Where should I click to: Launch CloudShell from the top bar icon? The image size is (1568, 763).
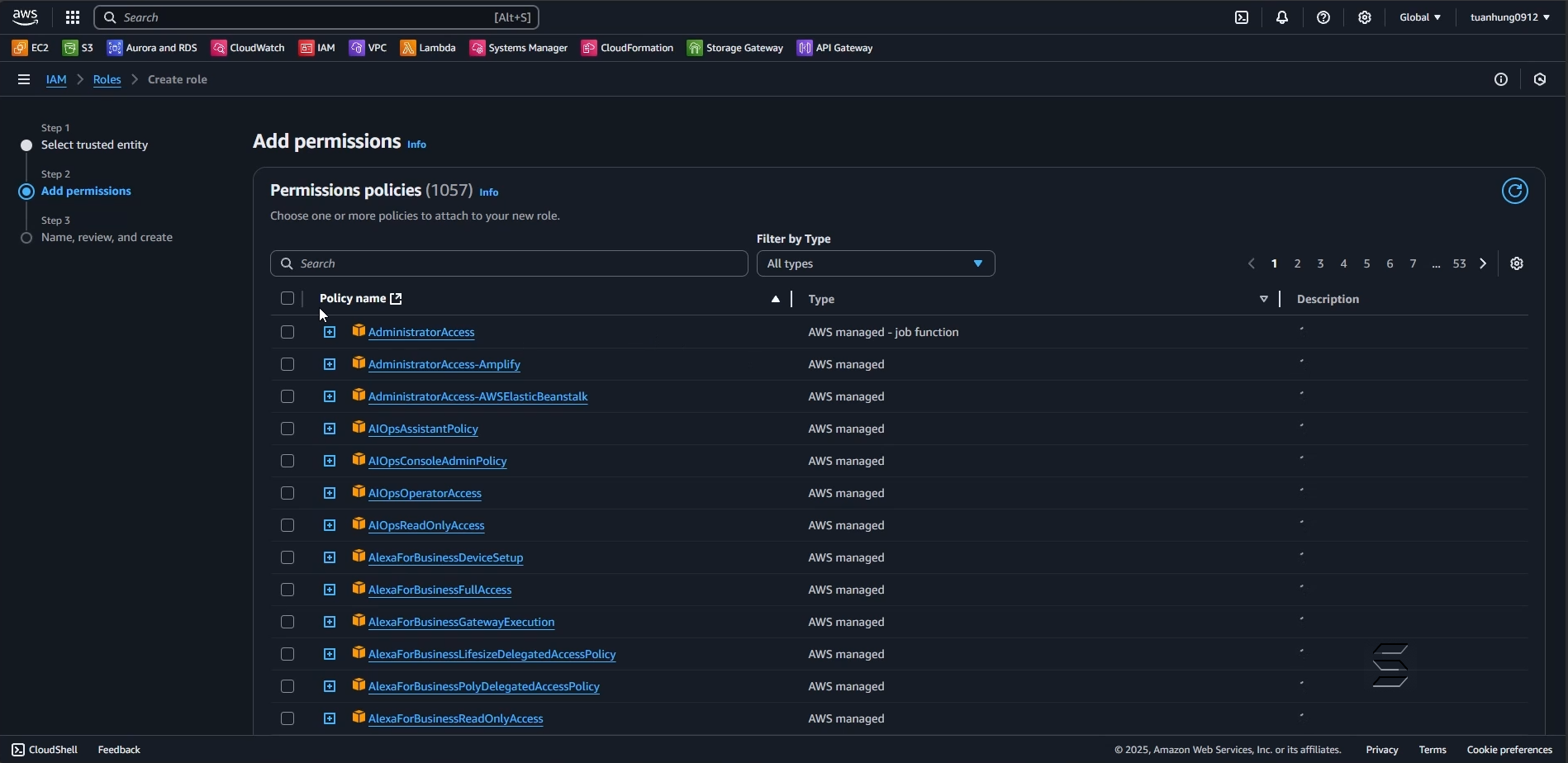point(1243,17)
